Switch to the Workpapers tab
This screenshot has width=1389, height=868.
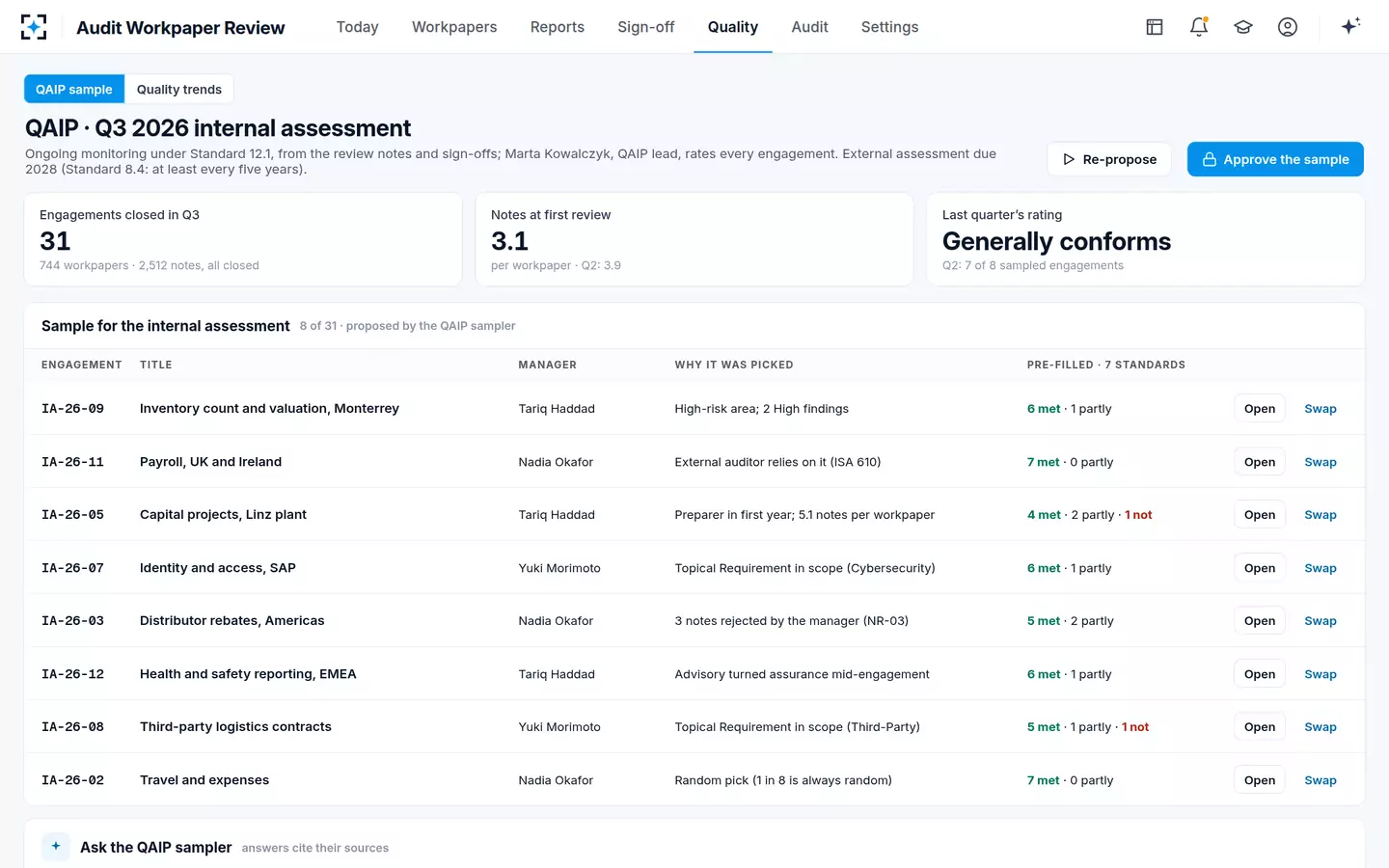(x=454, y=27)
